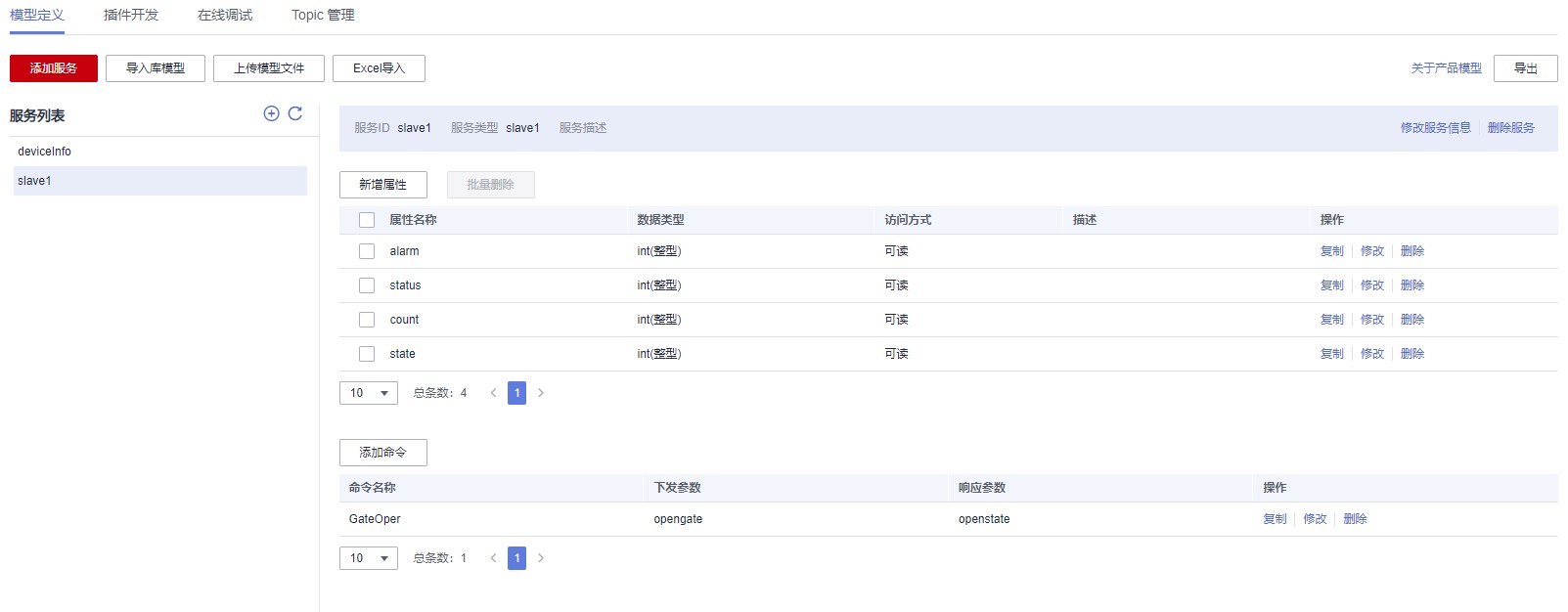Click the GateOper command name
The width and height of the screenshot is (1568, 612).
pyautogui.click(x=375, y=519)
